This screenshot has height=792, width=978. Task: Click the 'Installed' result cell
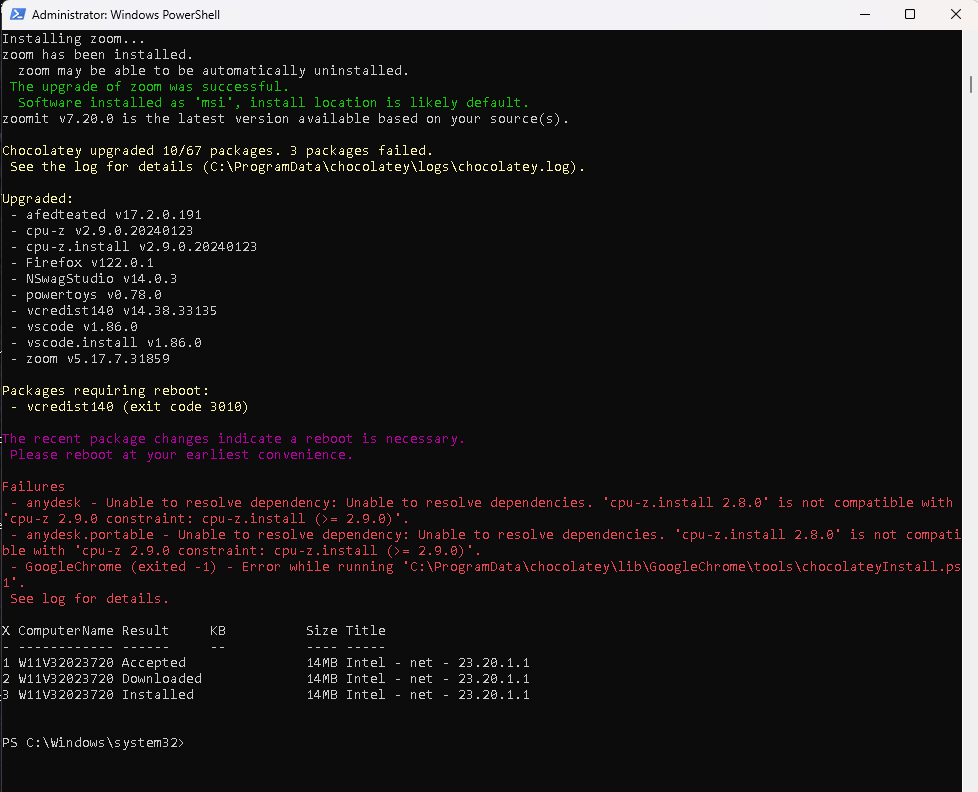click(x=158, y=695)
